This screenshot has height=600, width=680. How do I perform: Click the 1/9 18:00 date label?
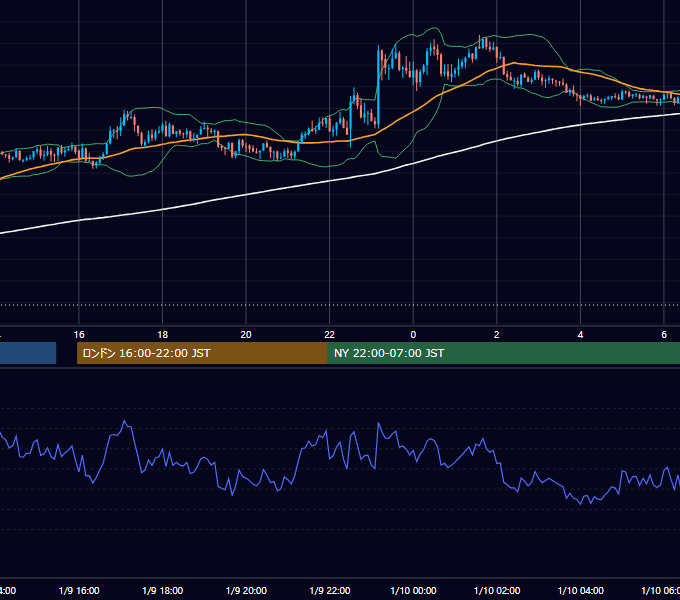(163, 591)
